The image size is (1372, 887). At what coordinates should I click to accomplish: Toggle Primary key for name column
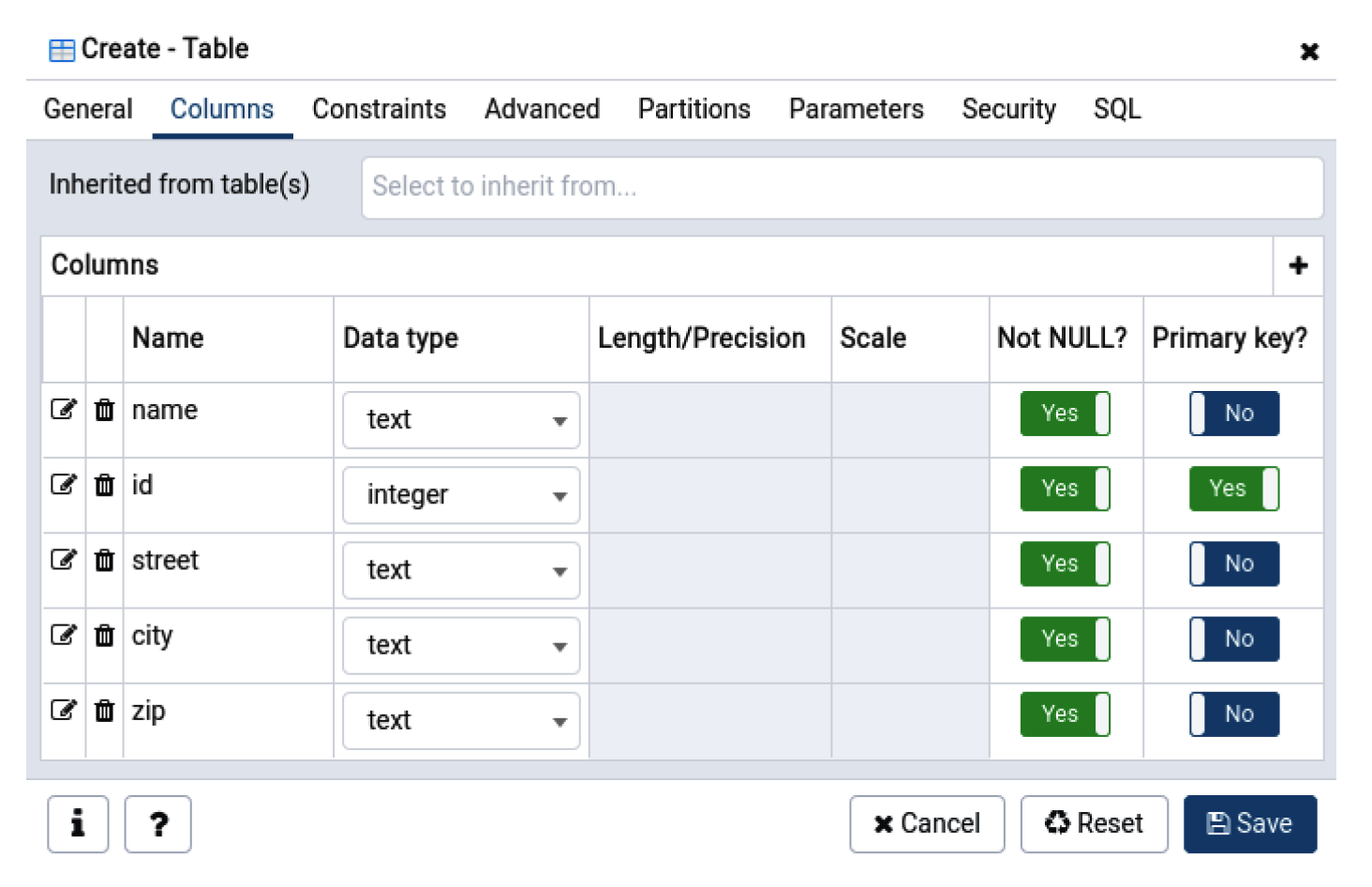coord(1234,413)
